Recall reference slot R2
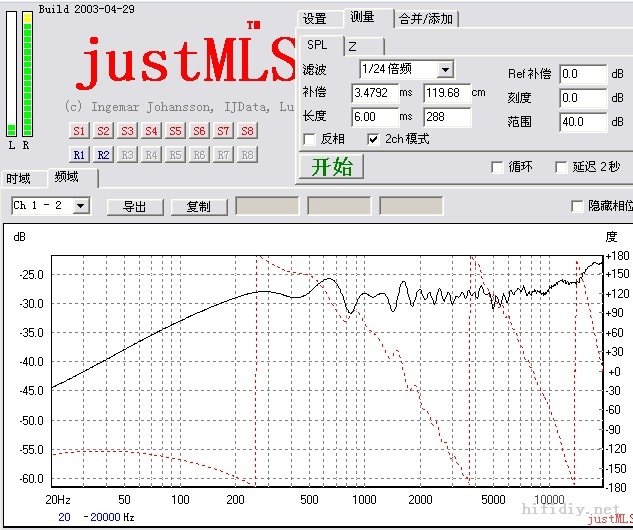Viewport: 633px width, 530px height. tap(103, 155)
